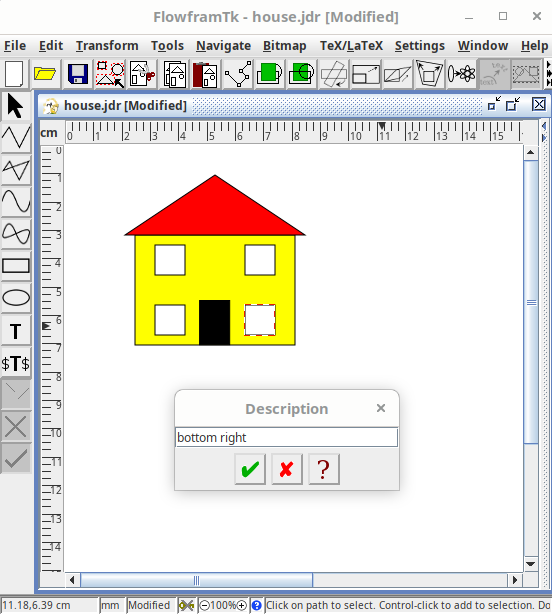Close the Description dialog
Screen dimensions: 552x616
pos(381,408)
